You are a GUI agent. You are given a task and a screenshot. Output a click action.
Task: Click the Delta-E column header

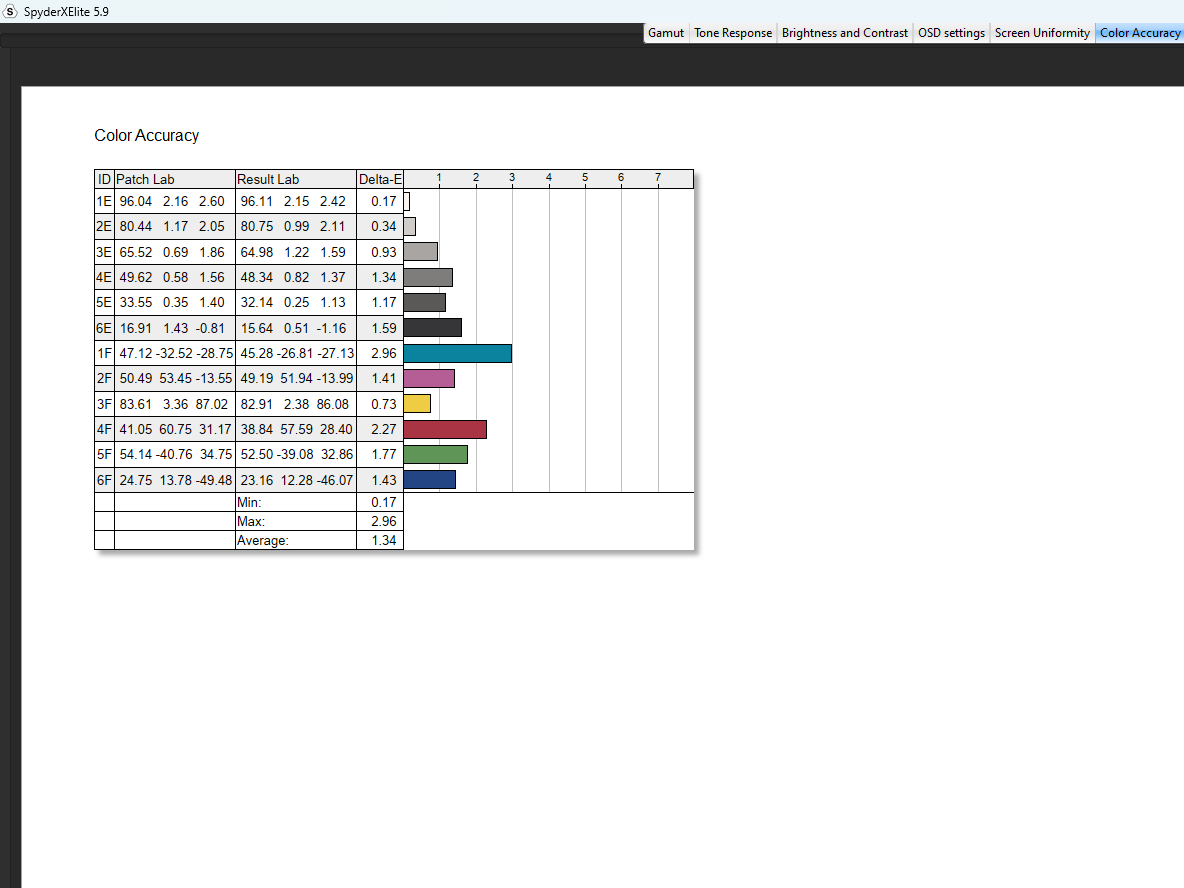380,179
